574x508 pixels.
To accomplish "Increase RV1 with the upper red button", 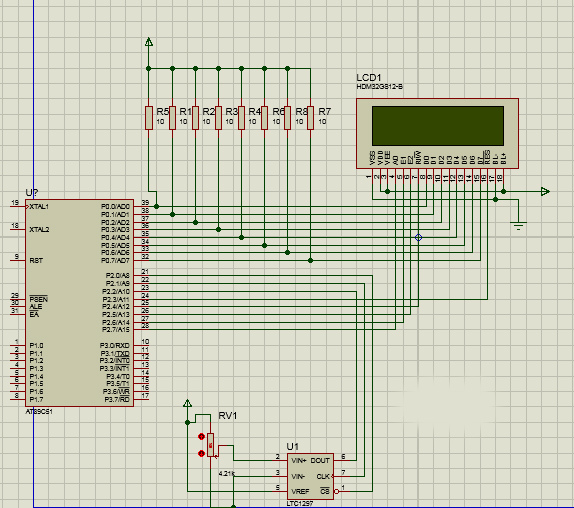I will point(201,436).
